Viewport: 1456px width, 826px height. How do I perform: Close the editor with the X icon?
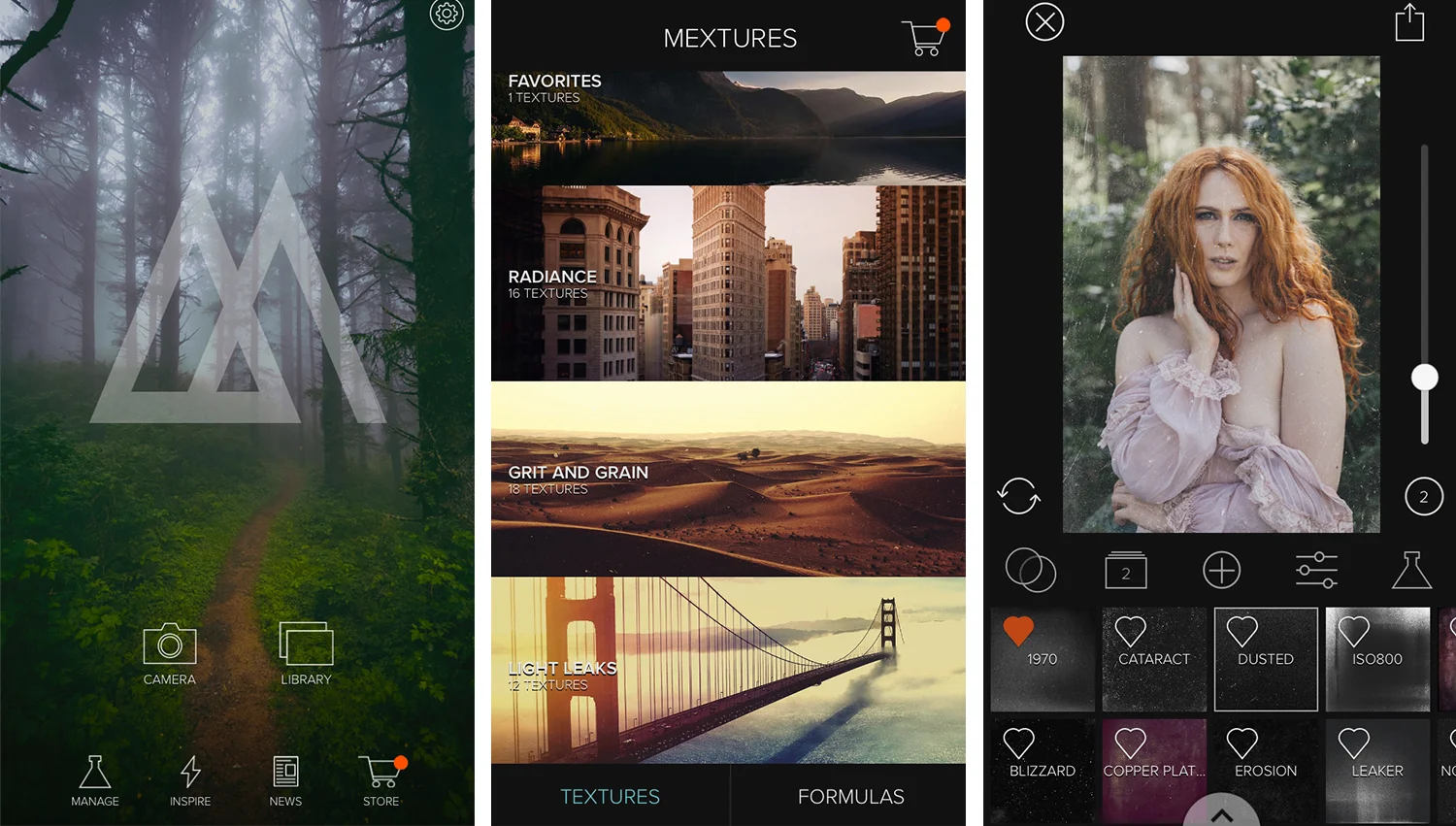pos(1044,22)
